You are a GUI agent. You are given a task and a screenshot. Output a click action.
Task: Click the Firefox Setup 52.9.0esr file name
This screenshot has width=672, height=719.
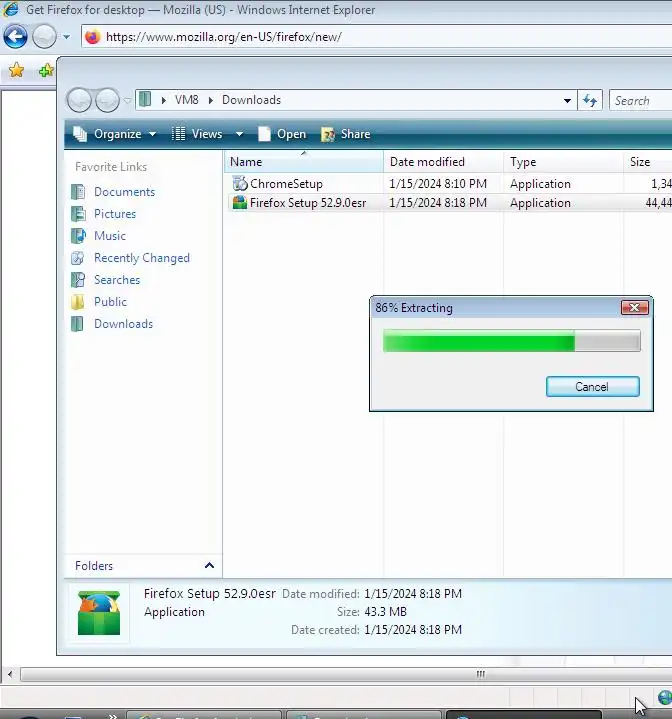308,203
